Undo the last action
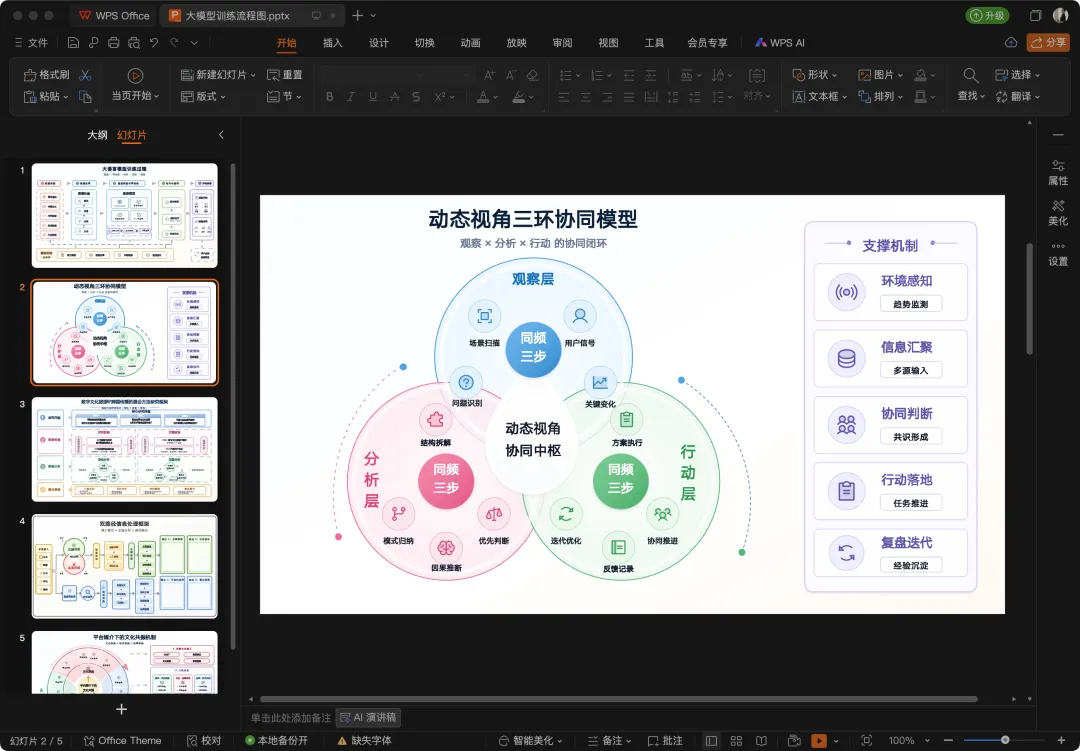 (154, 43)
